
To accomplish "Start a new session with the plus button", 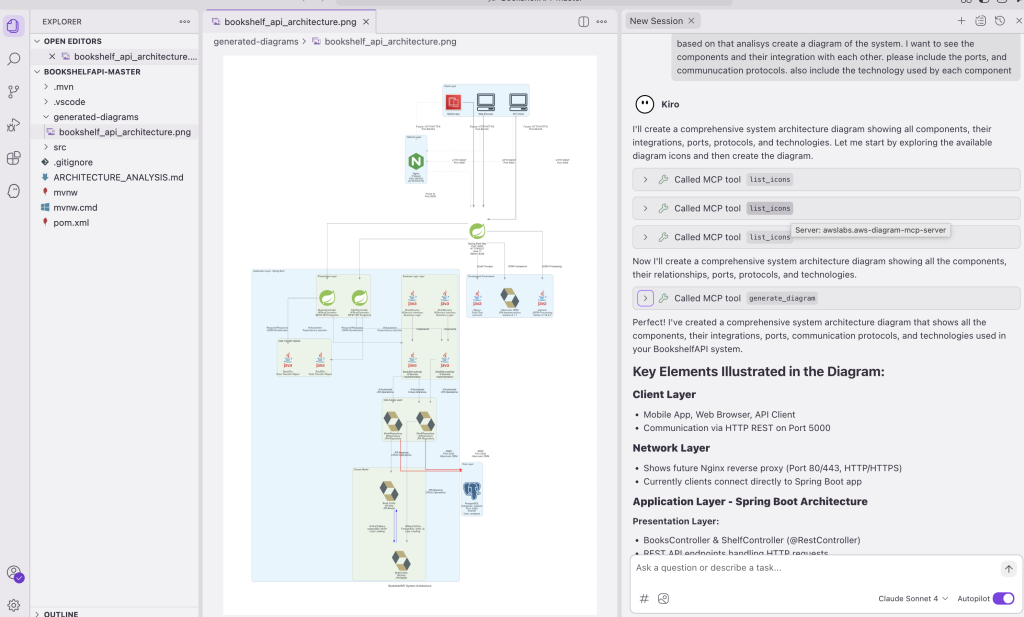I will [961, 20].
